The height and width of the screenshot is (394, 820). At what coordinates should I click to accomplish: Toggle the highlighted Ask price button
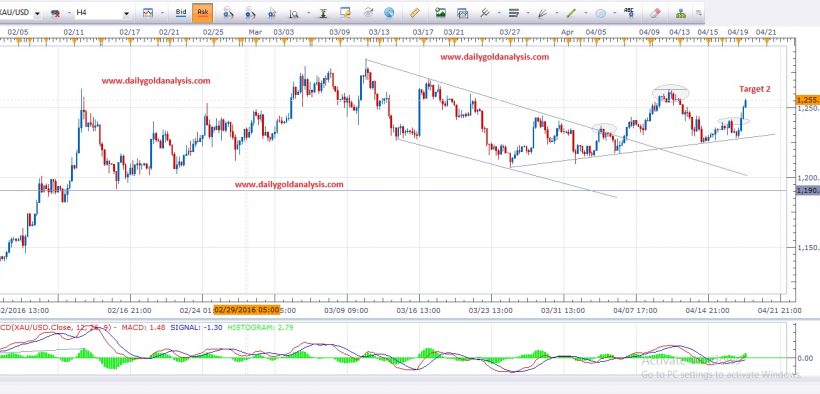[x=202, y=13]
